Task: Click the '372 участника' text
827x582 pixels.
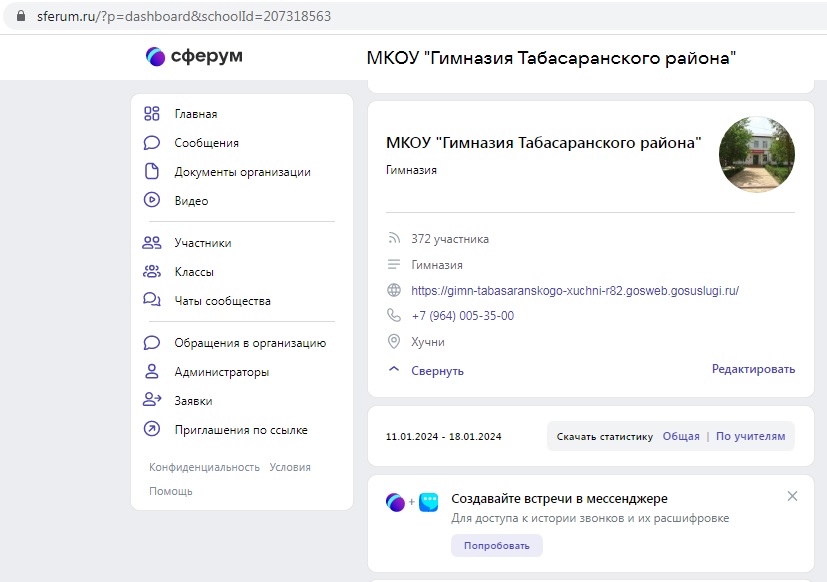Action: 450,239
